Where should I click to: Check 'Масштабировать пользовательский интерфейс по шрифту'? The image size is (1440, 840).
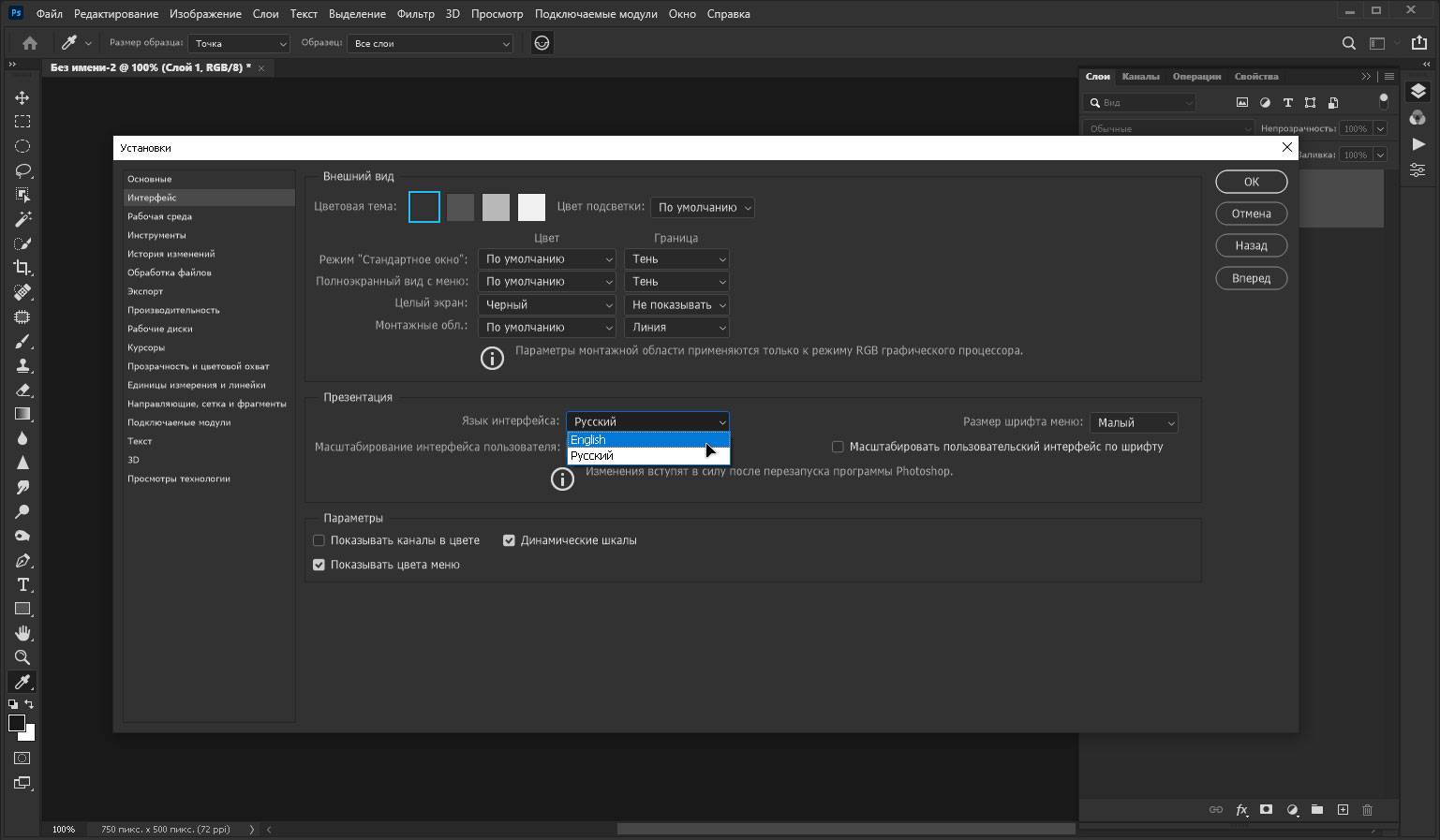pos(838,447)
